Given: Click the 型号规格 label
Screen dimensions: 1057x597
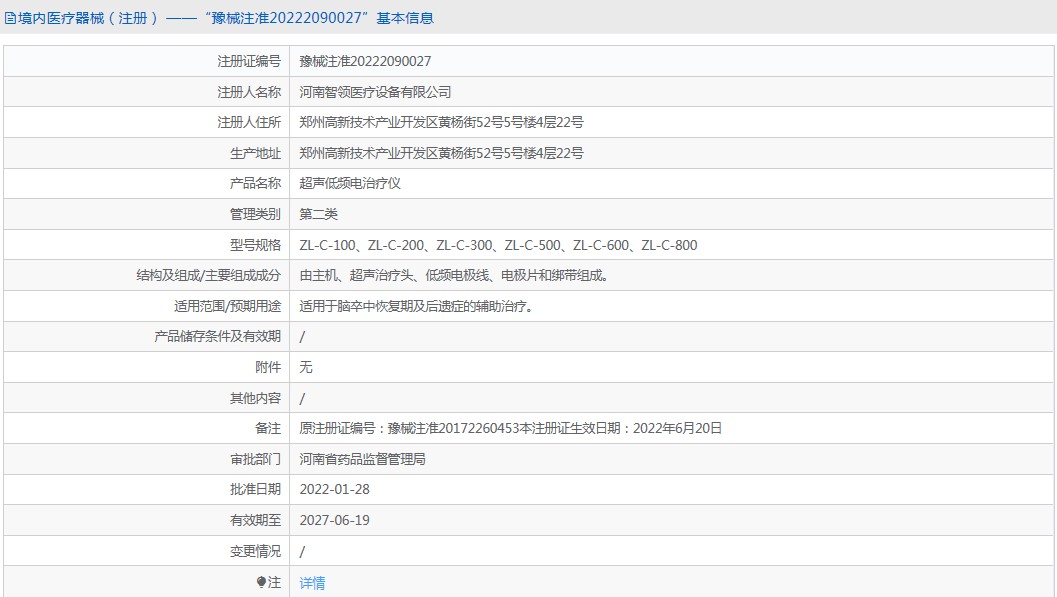Looking at the screenshot, I should pos(255,245).
